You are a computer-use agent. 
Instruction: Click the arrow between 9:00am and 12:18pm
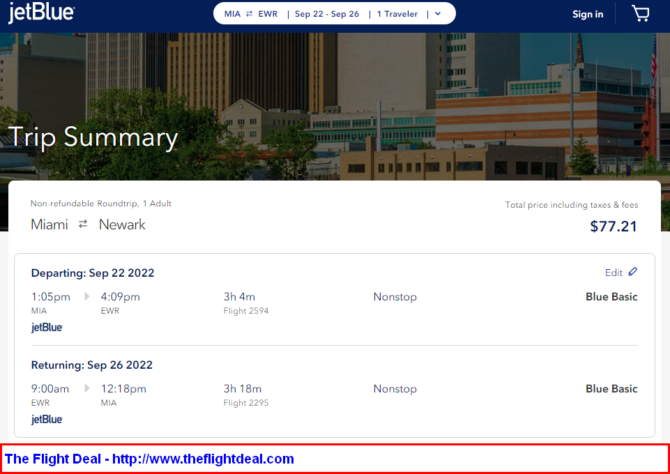(87, 388)
